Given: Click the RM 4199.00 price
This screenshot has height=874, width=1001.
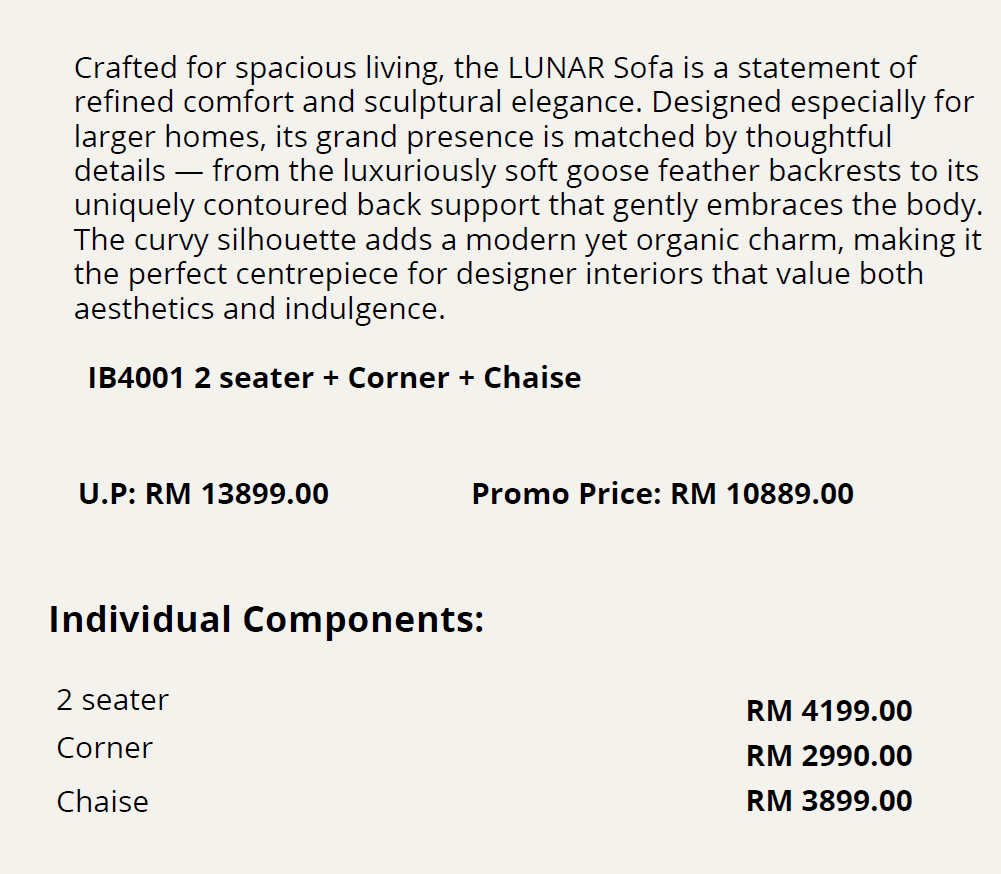Looking at the screenshot, I should pos(829,711).
